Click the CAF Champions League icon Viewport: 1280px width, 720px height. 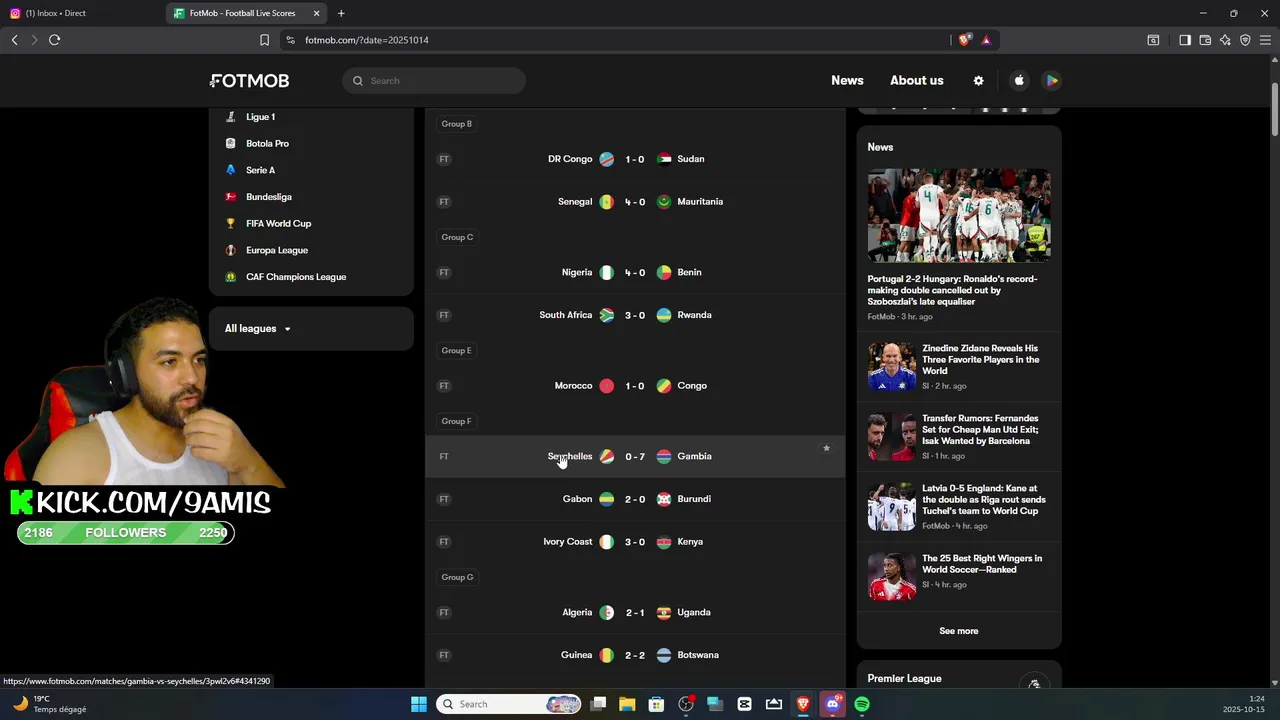231,277
